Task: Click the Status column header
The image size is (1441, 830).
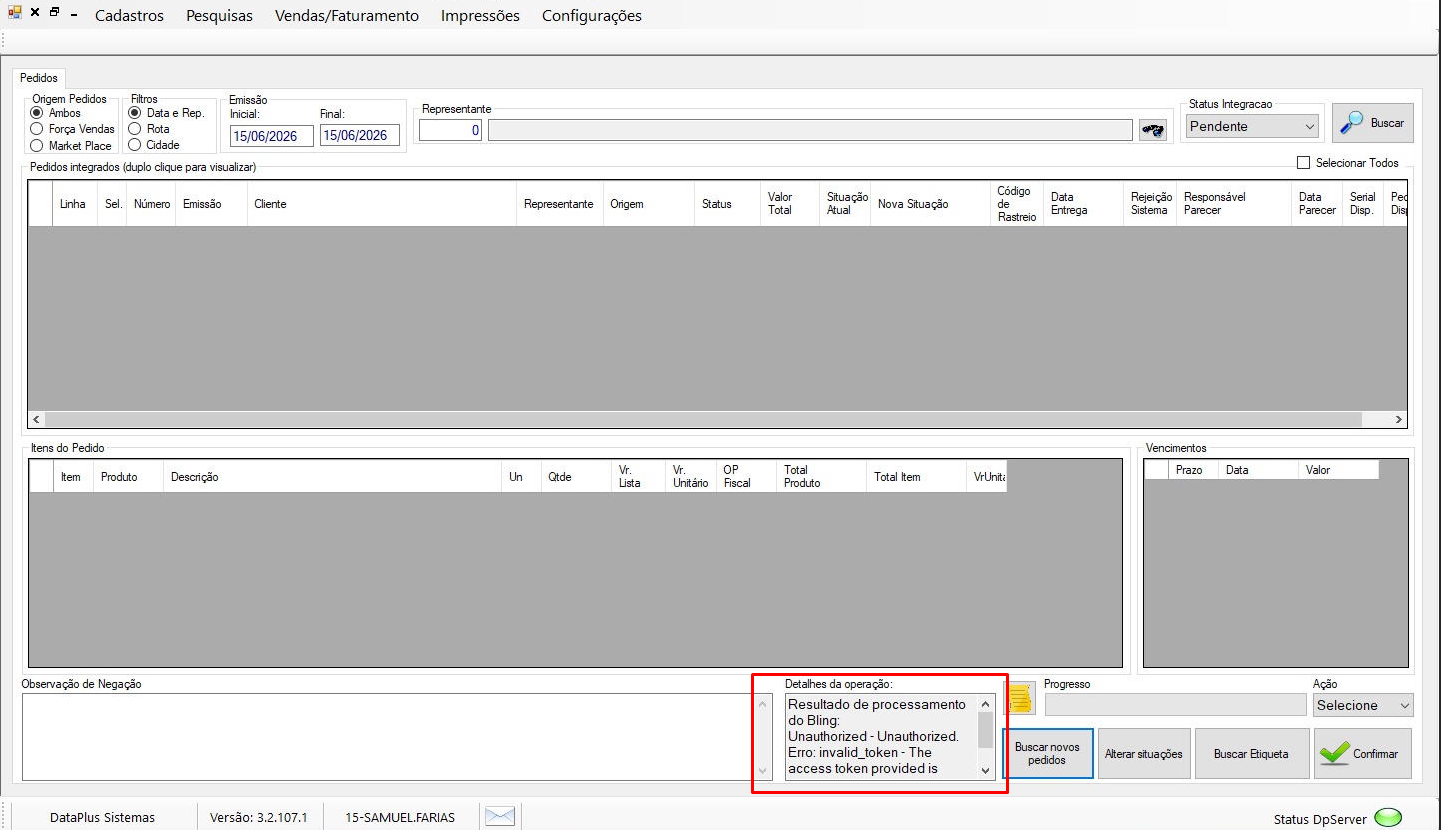Action: [727, 204]
